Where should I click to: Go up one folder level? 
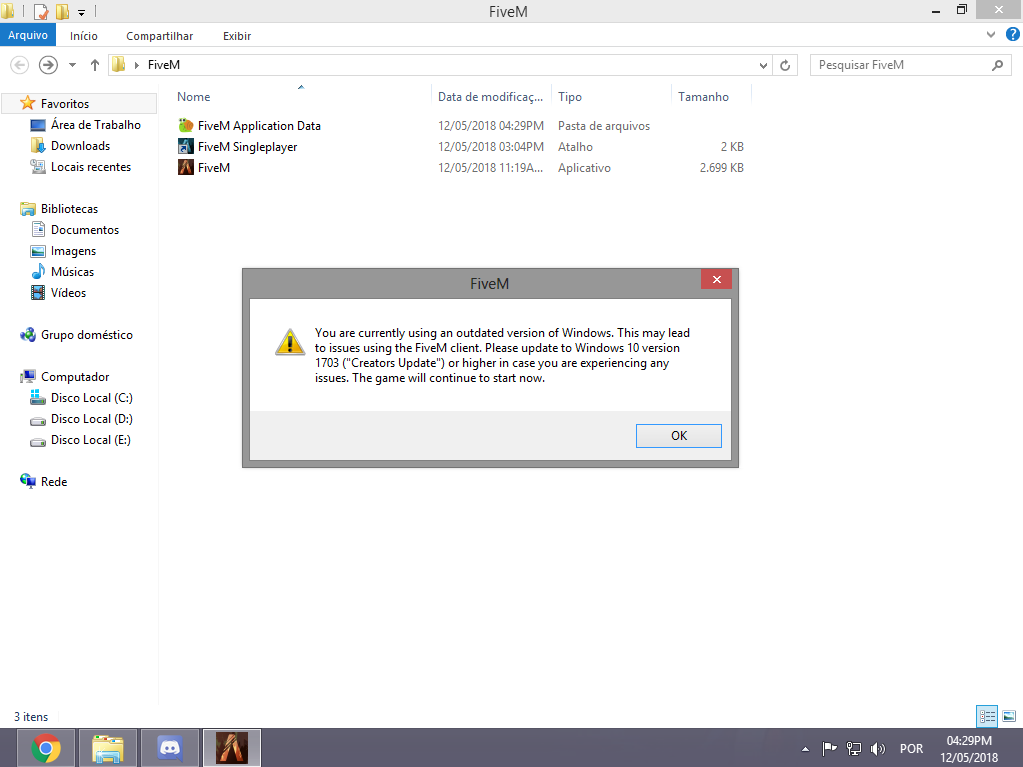coord(95,65)
